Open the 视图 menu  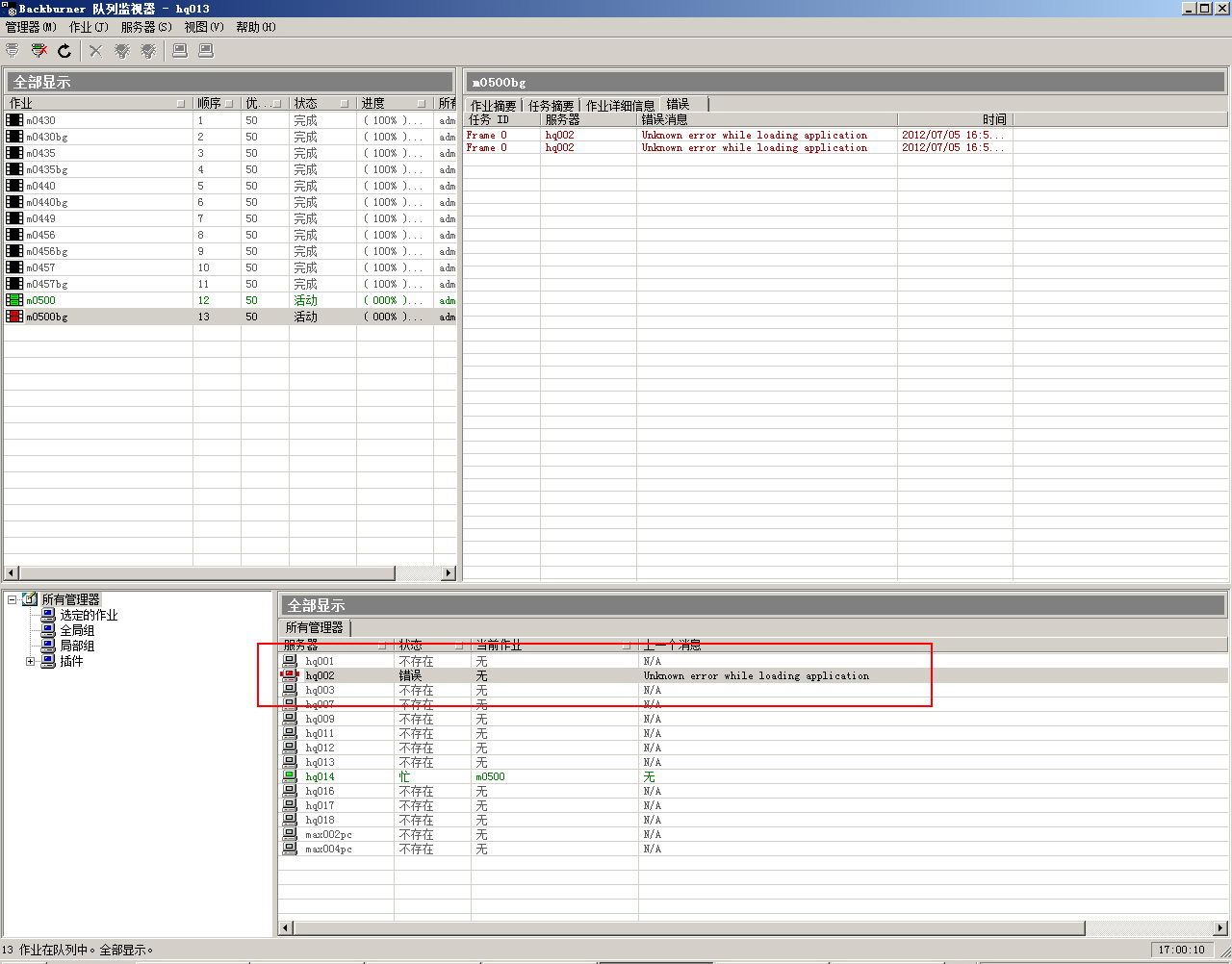click(x=204, y=27)
